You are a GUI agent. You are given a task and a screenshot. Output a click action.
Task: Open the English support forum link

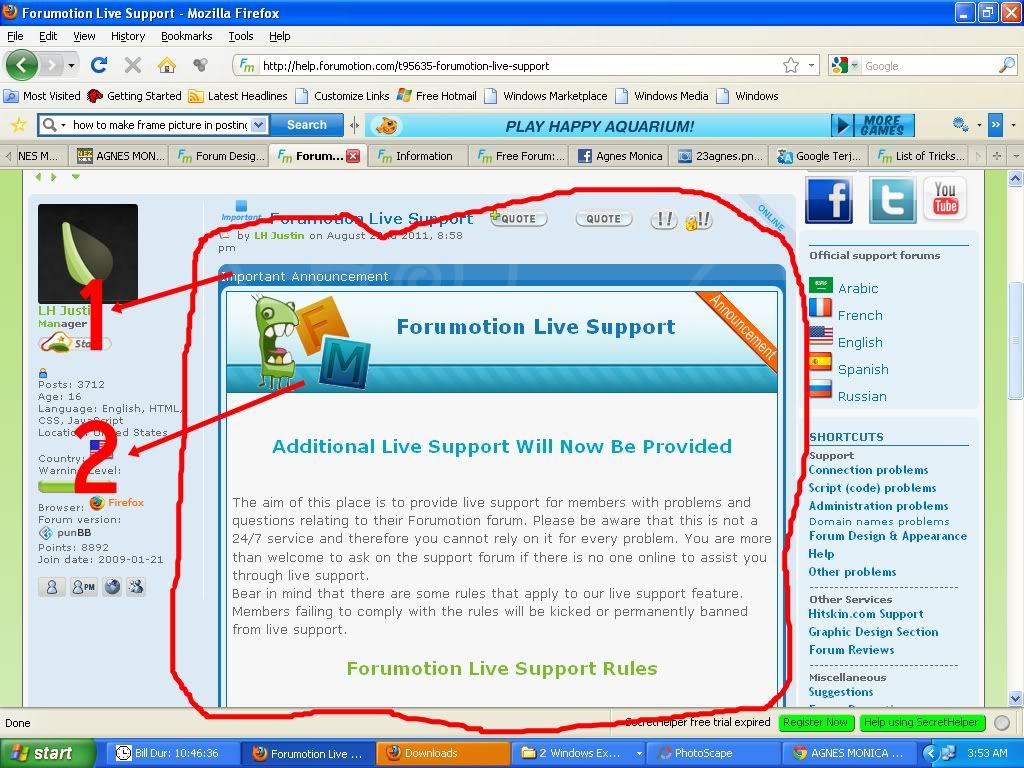pos(860,342)
